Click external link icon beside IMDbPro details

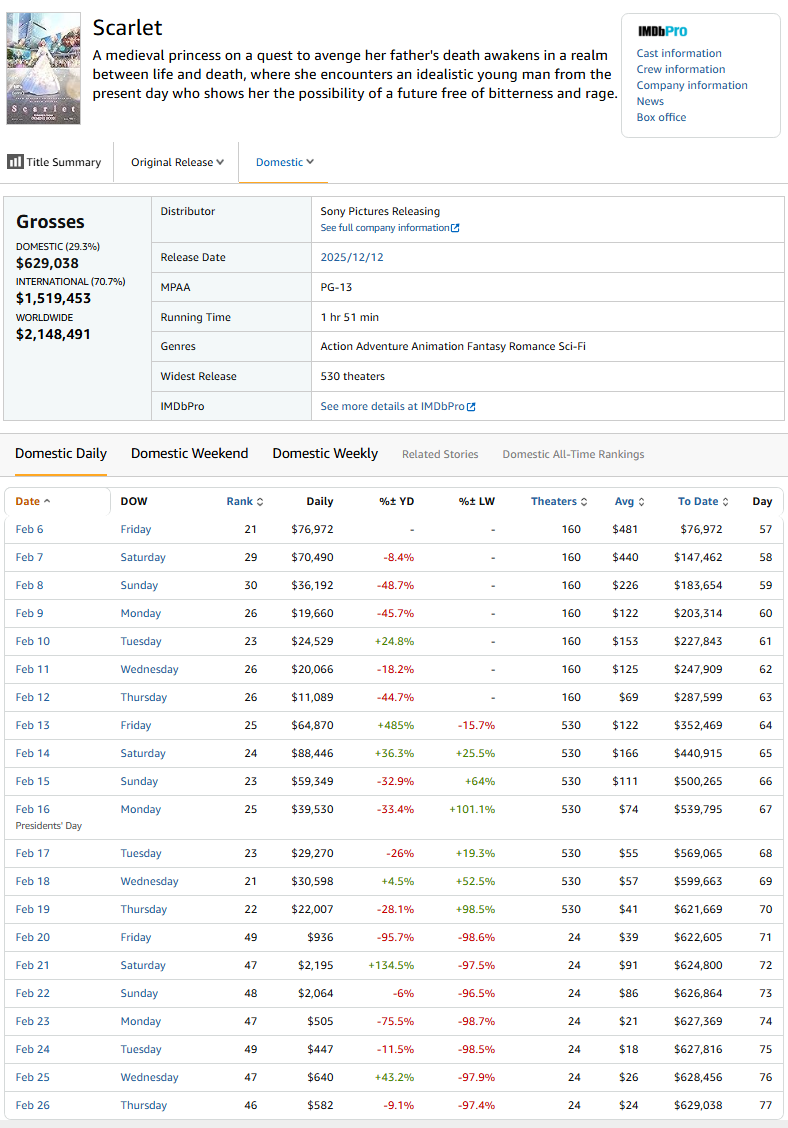click(x=471, y=407)
